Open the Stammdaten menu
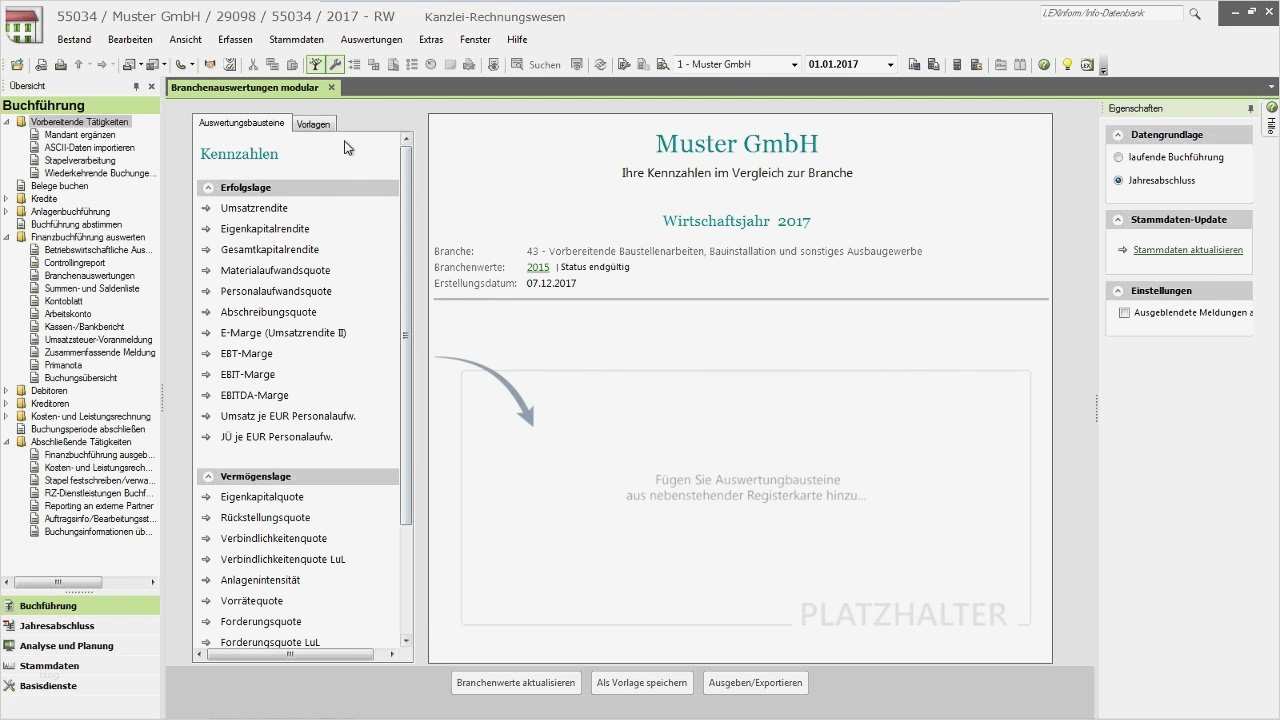The width and height of the screenshot is (1280, 720). [x=296, y=39]
